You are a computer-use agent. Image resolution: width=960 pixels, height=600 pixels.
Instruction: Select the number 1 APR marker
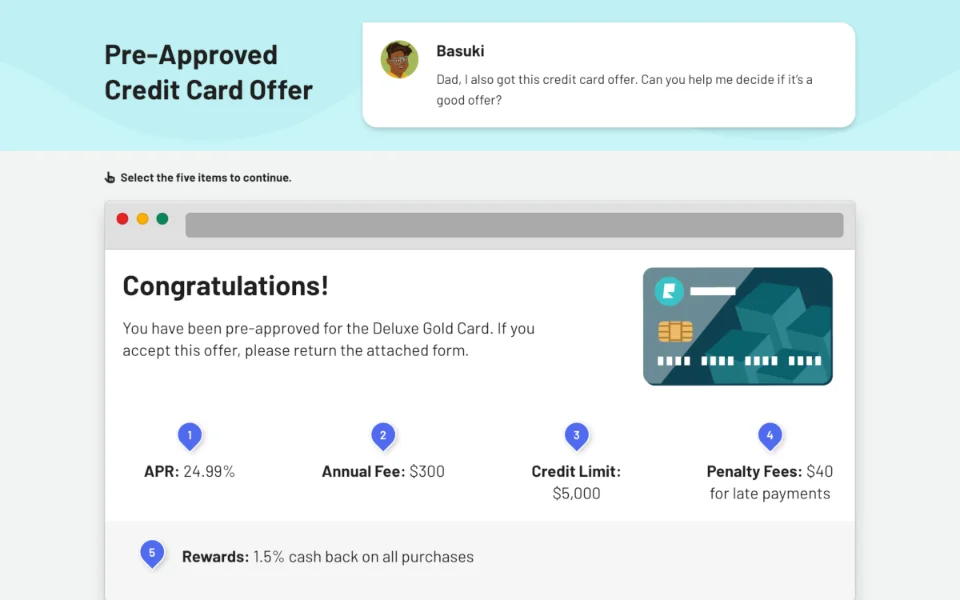(189, 436)
